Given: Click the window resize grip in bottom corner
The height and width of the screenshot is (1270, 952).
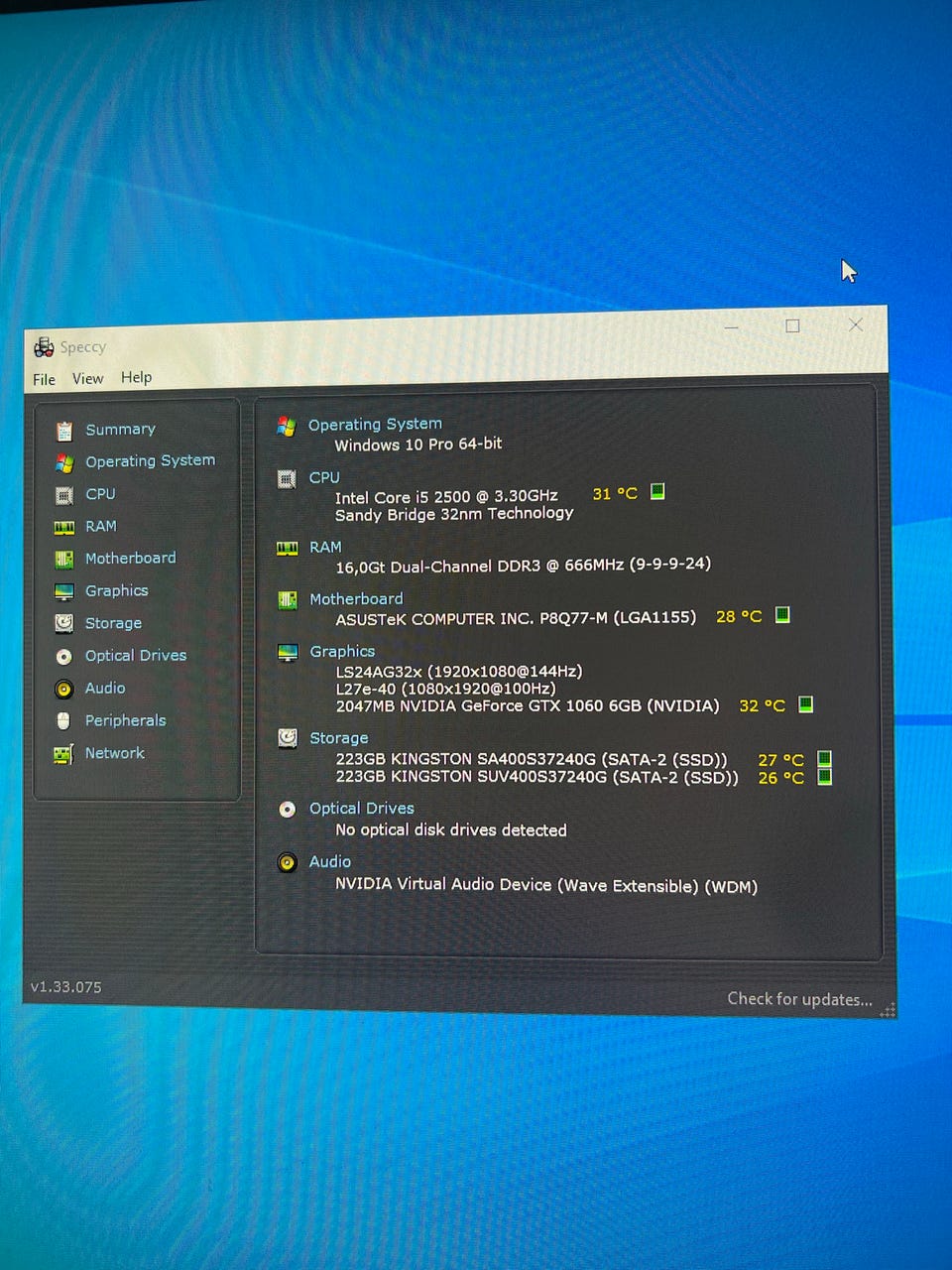Looking at the screenshot, I should 888,1010.
